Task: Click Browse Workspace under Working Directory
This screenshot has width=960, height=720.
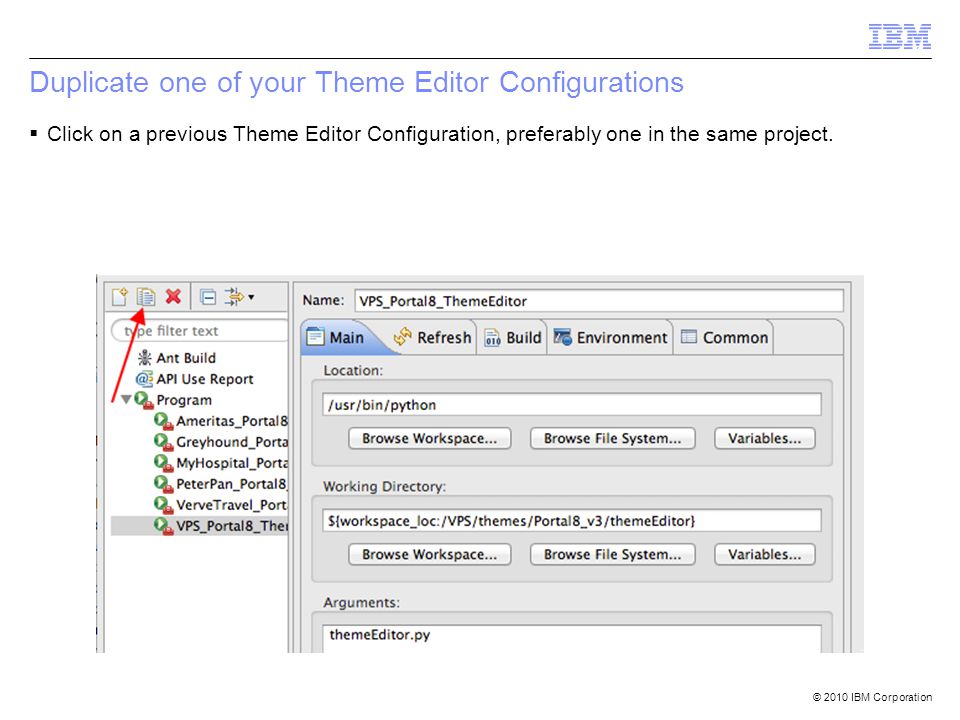Action: (x=430, y=554)
